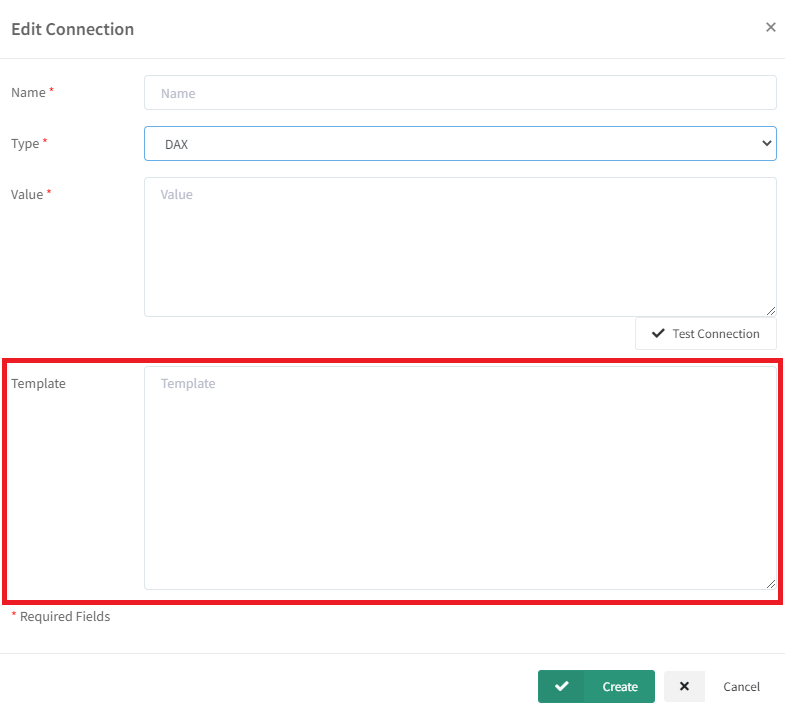The height and width of the screenshot is (712, 785).
Task: Click the Name field label
Action: tap(32, 93)
